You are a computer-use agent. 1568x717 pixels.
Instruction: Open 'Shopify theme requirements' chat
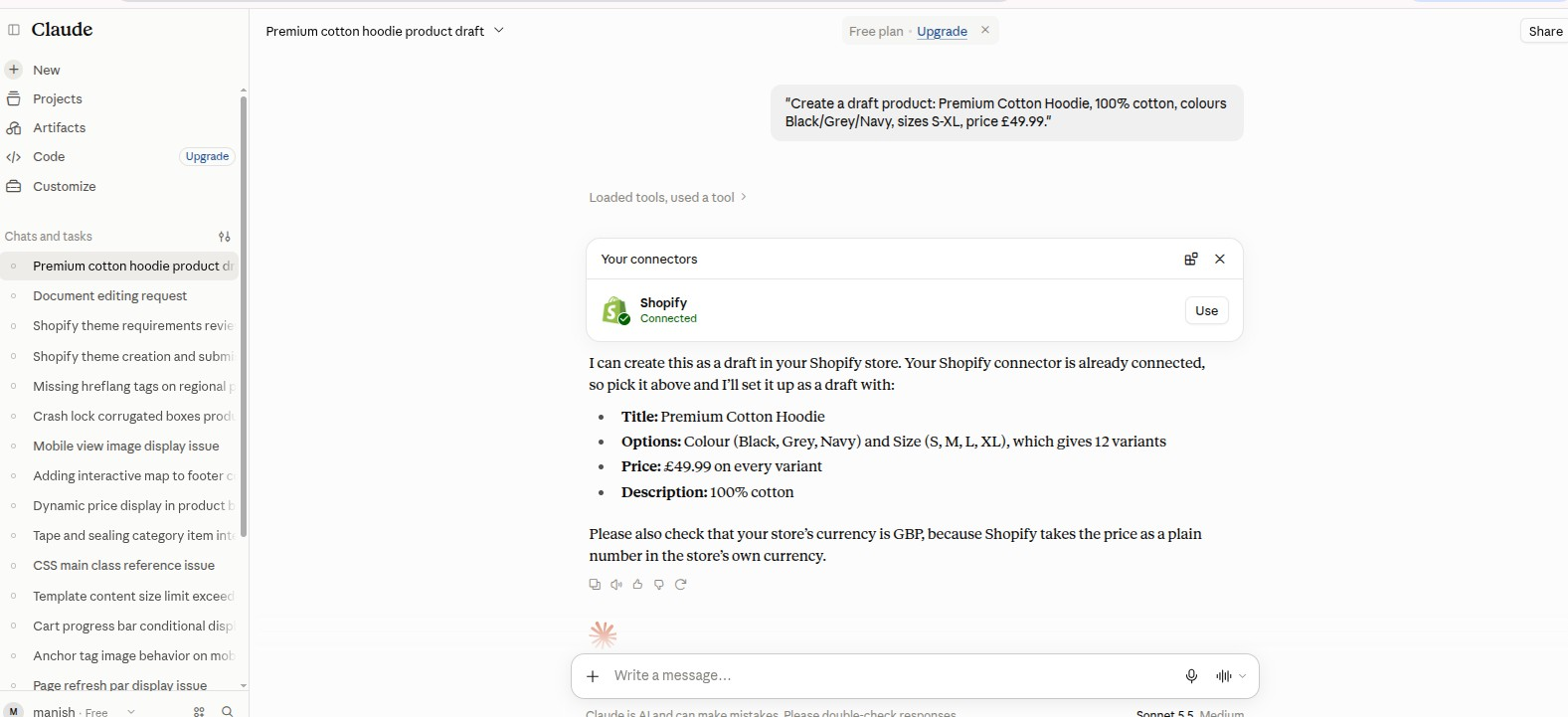tap(120, 325)
